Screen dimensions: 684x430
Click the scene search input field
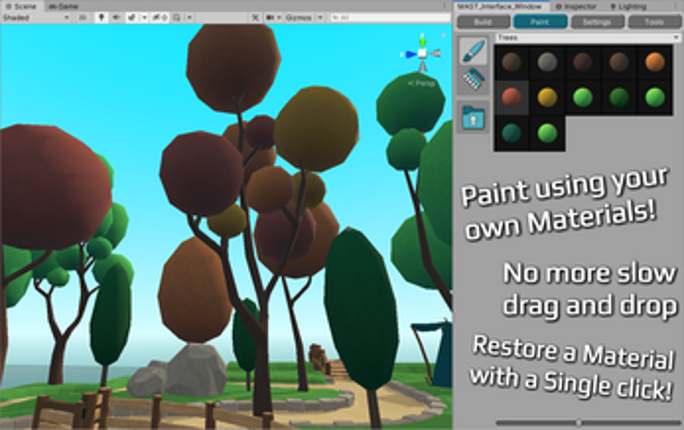390,17
